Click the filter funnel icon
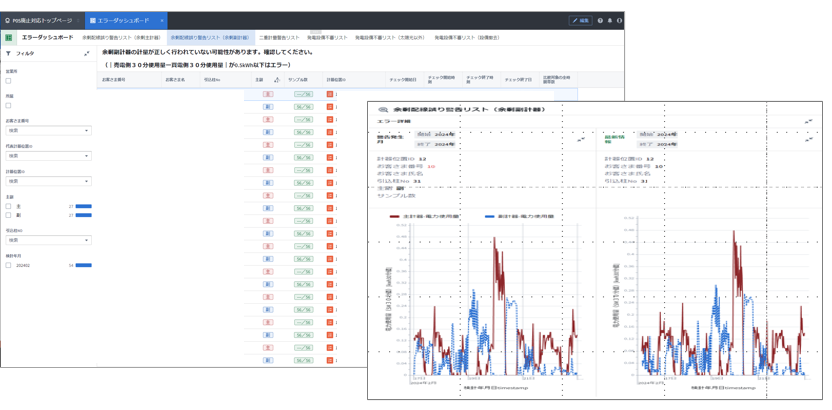 point(8,53)
